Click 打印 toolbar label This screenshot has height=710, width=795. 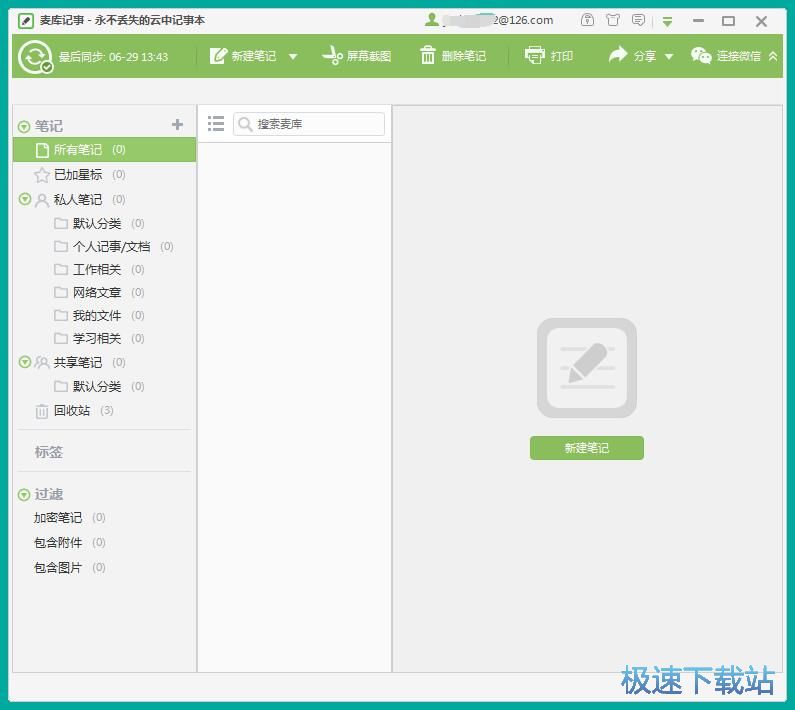click(x=562, y=56)
